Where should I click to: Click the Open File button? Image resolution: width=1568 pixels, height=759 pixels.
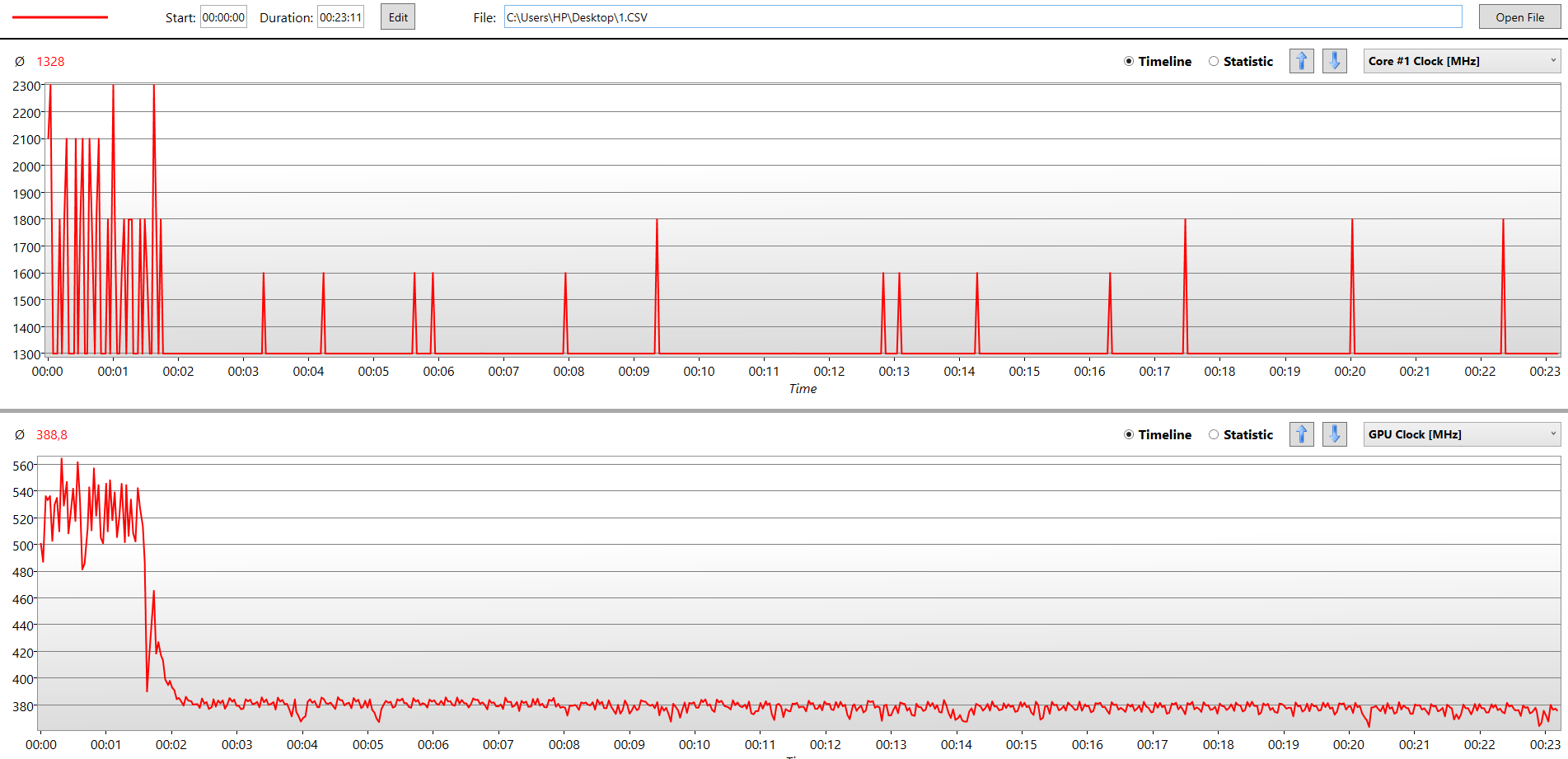click(1520, 17)
